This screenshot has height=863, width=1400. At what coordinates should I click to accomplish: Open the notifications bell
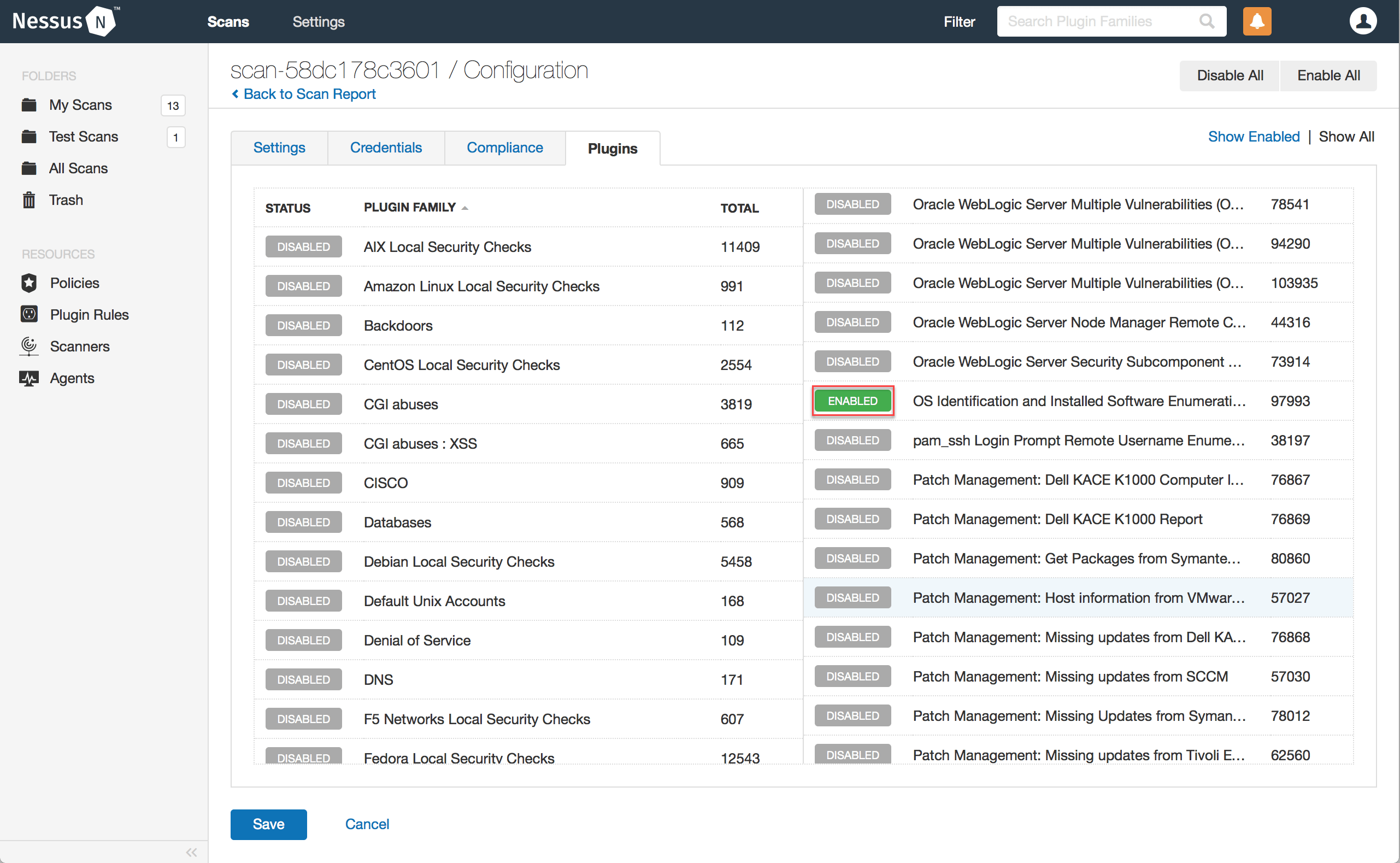(x=1257, y=21)
